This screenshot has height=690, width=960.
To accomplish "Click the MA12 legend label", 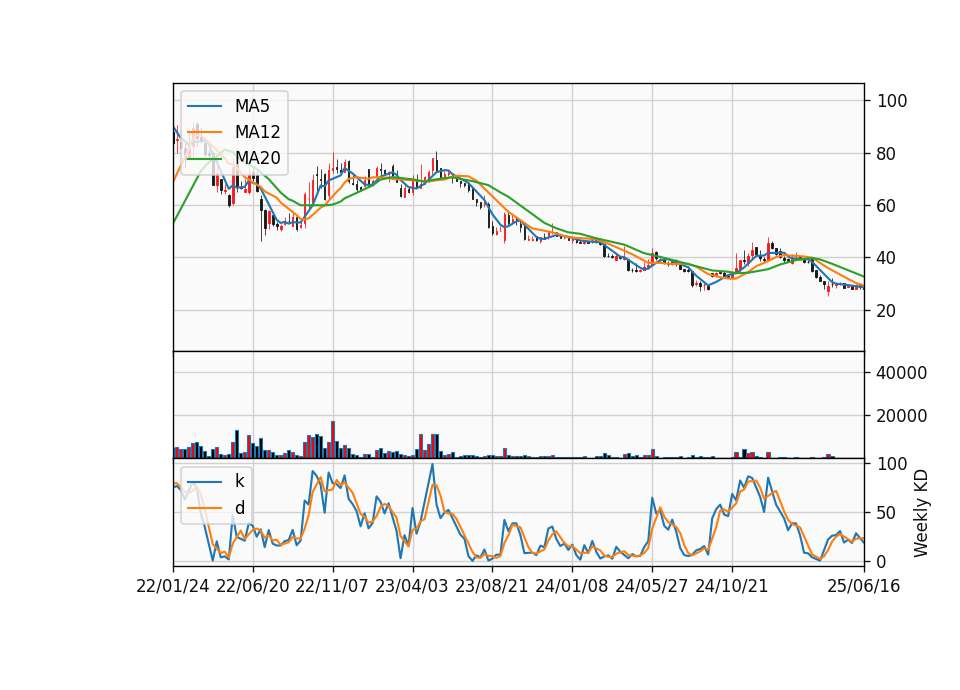I will pyautogui.click(x=257, y=132).
